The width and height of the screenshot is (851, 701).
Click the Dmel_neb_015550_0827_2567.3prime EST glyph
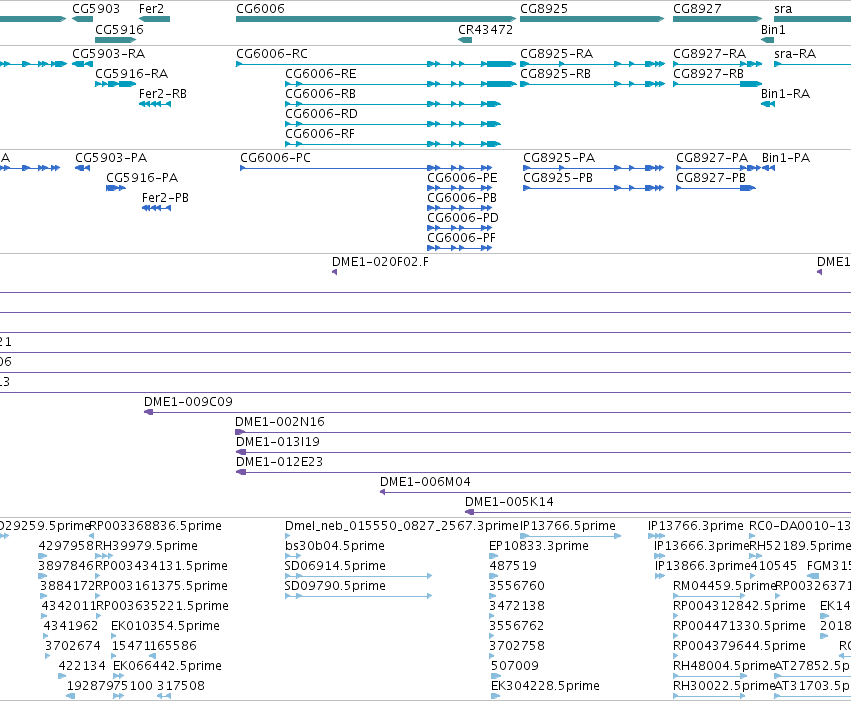coord(288,536)
